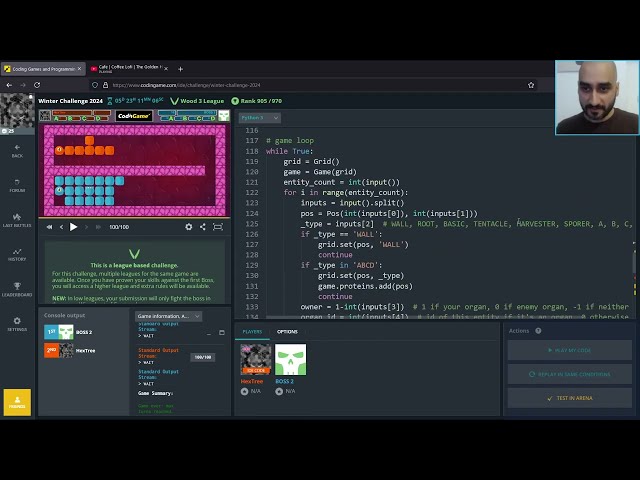This screenshot has width=640, height=480.
Task: Step back one frame in replay
Action: click(62, 227)
